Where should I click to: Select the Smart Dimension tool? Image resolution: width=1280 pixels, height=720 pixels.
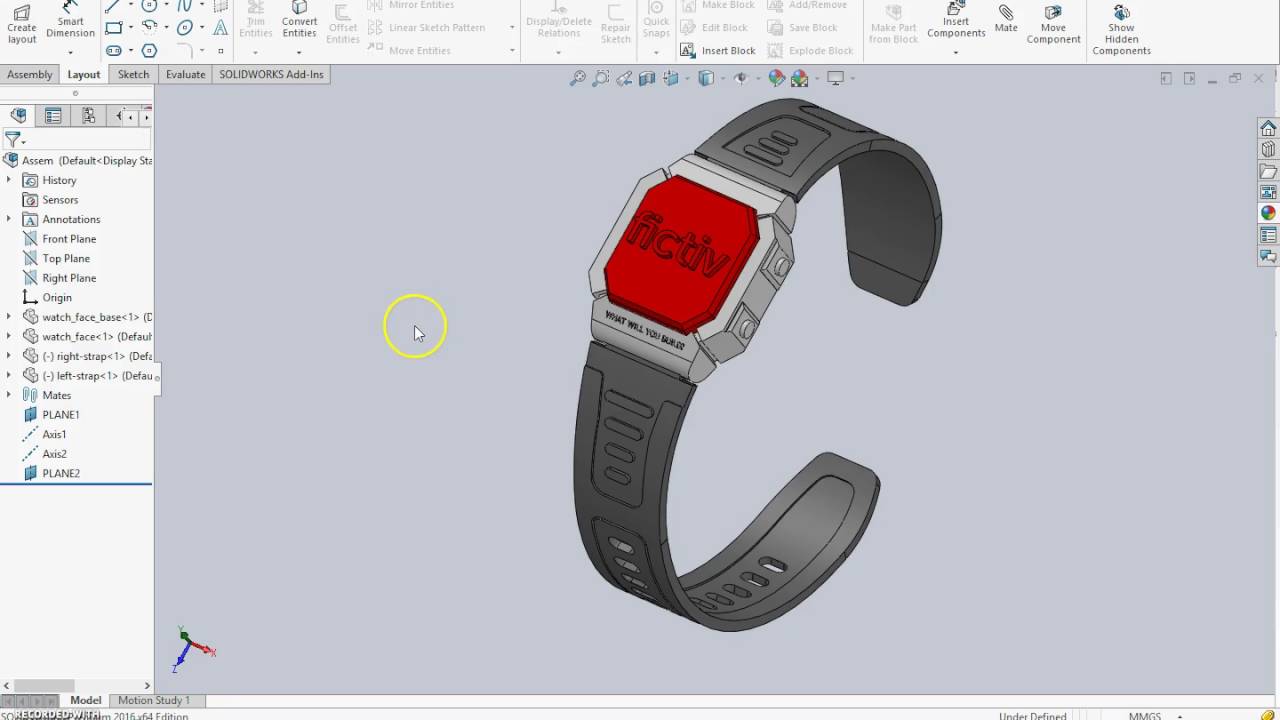point(70,22)
